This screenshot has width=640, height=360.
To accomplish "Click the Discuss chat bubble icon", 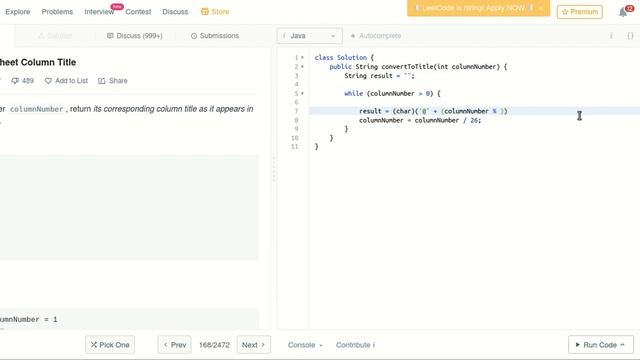I will tap(110, 36).
